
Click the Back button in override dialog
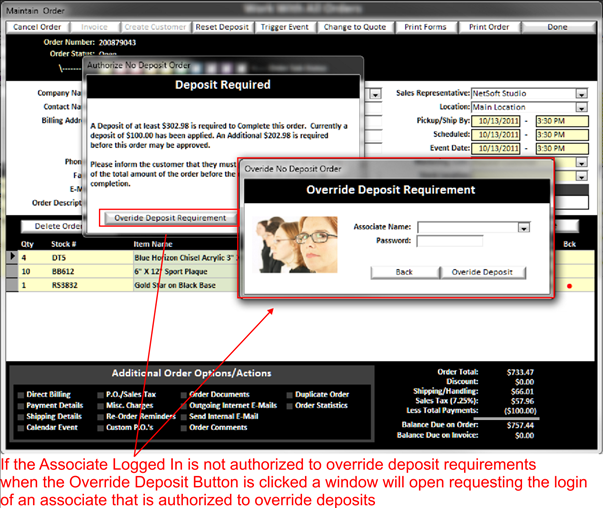click(x=403, y=272)
